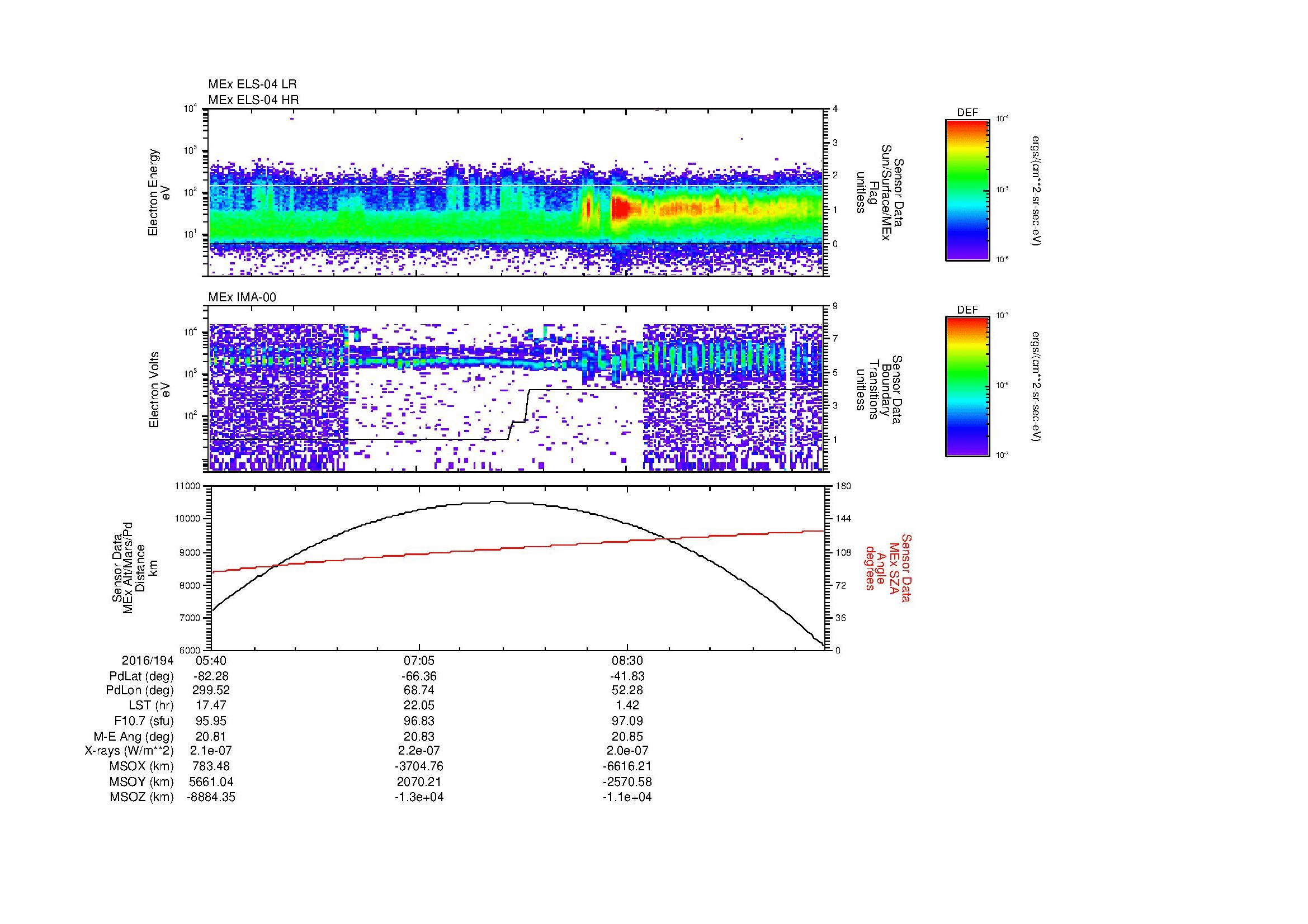The image size is (1308, 924).
Task: Click the X-rays value '2.1e-07'
Action: tap(211, 751)
